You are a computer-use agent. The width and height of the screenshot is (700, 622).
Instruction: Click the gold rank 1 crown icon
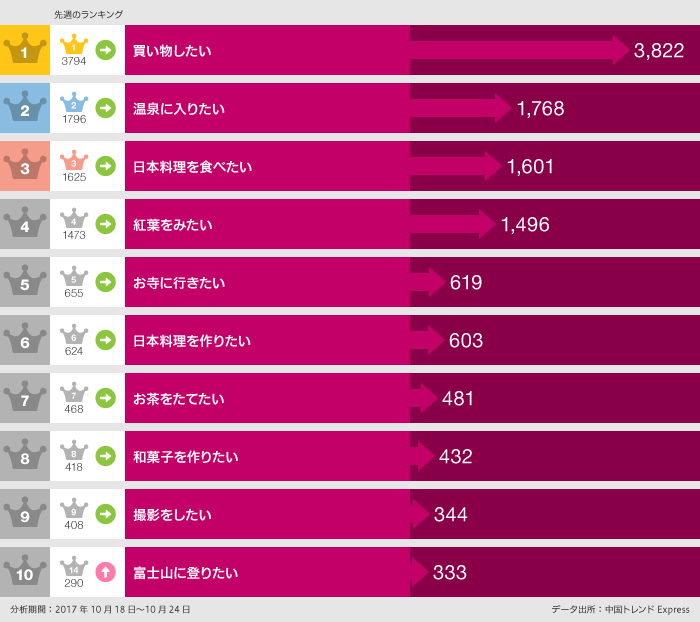coord(25,49)
